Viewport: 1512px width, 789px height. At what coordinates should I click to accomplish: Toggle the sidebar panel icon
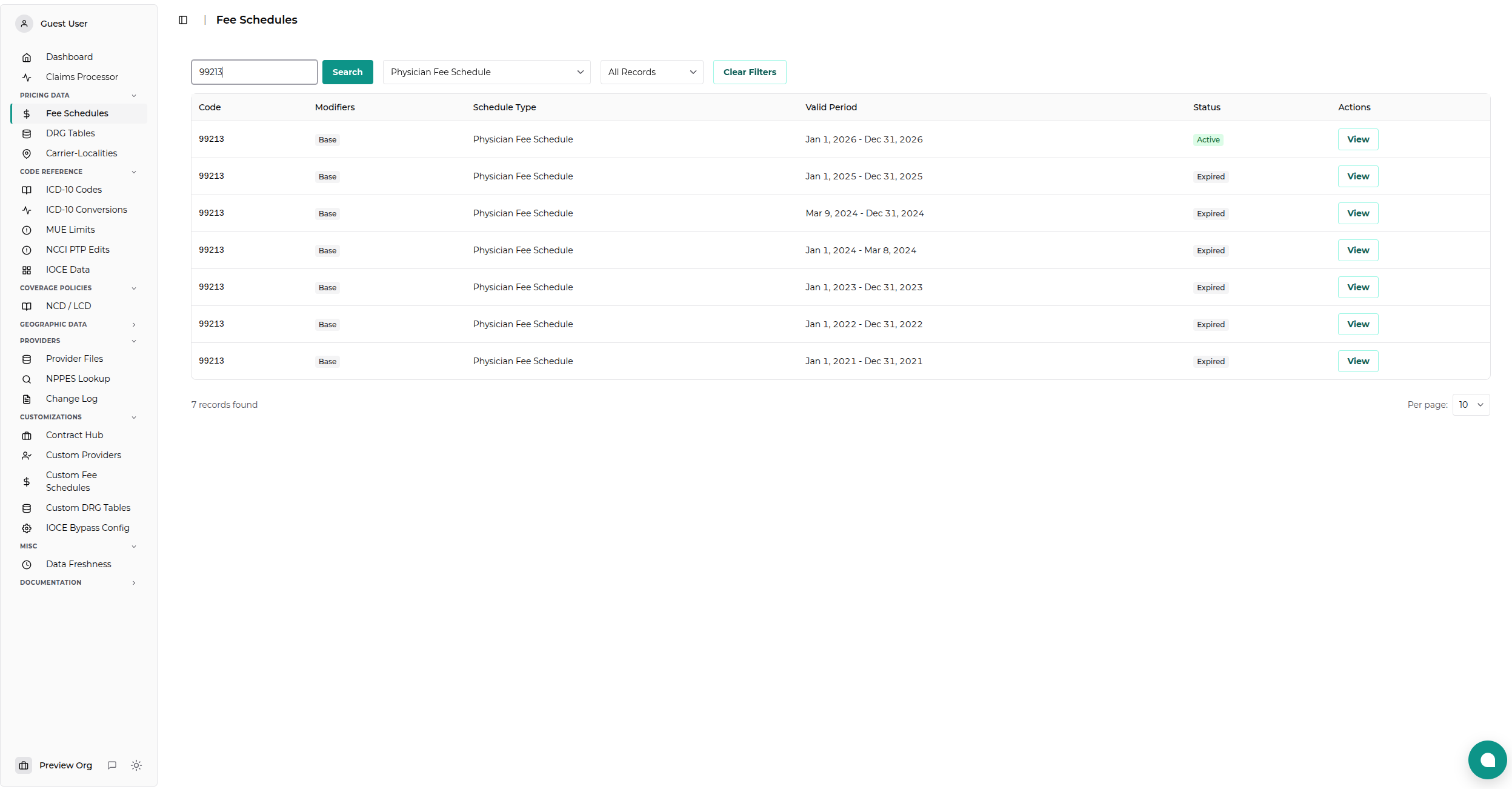pos(183,20)
